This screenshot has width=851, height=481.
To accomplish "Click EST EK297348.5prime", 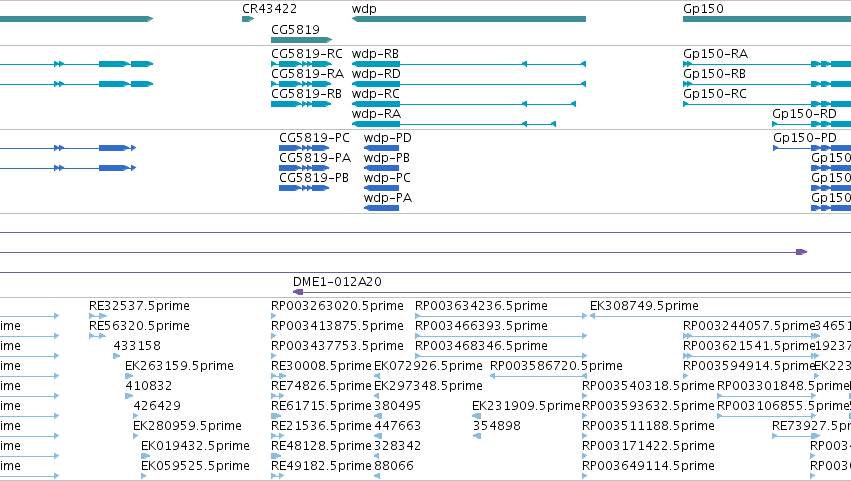I will 377,396.
